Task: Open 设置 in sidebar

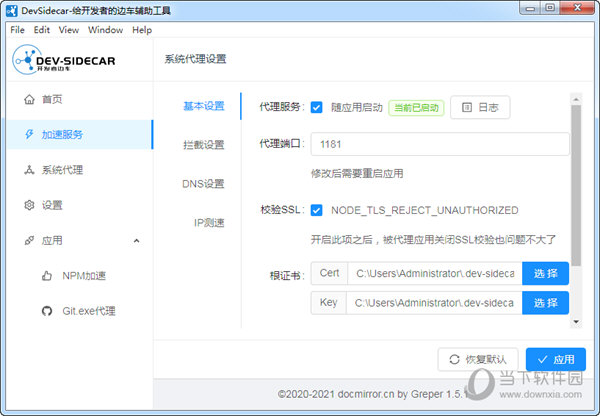Action: (80, 205)
